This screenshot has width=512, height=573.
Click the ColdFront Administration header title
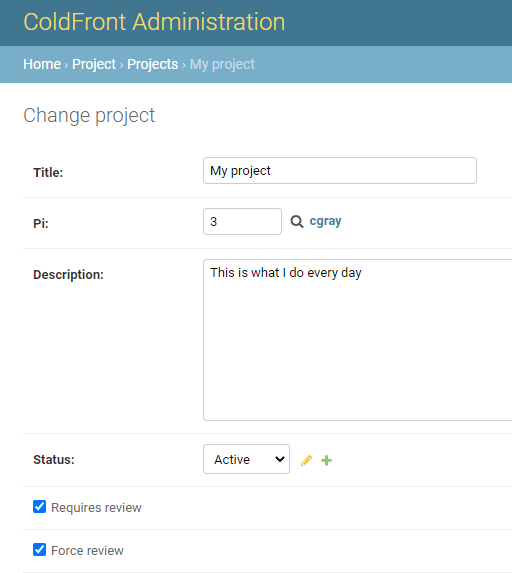click(154, 22)
